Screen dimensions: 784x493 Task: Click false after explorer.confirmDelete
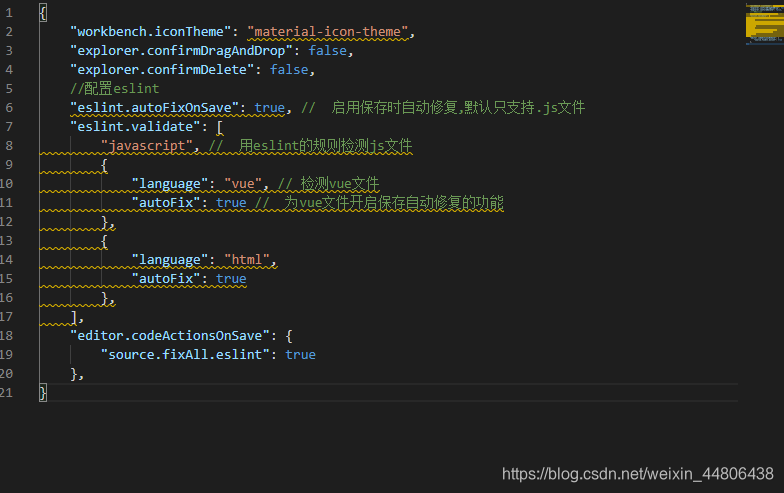point(289,70)
